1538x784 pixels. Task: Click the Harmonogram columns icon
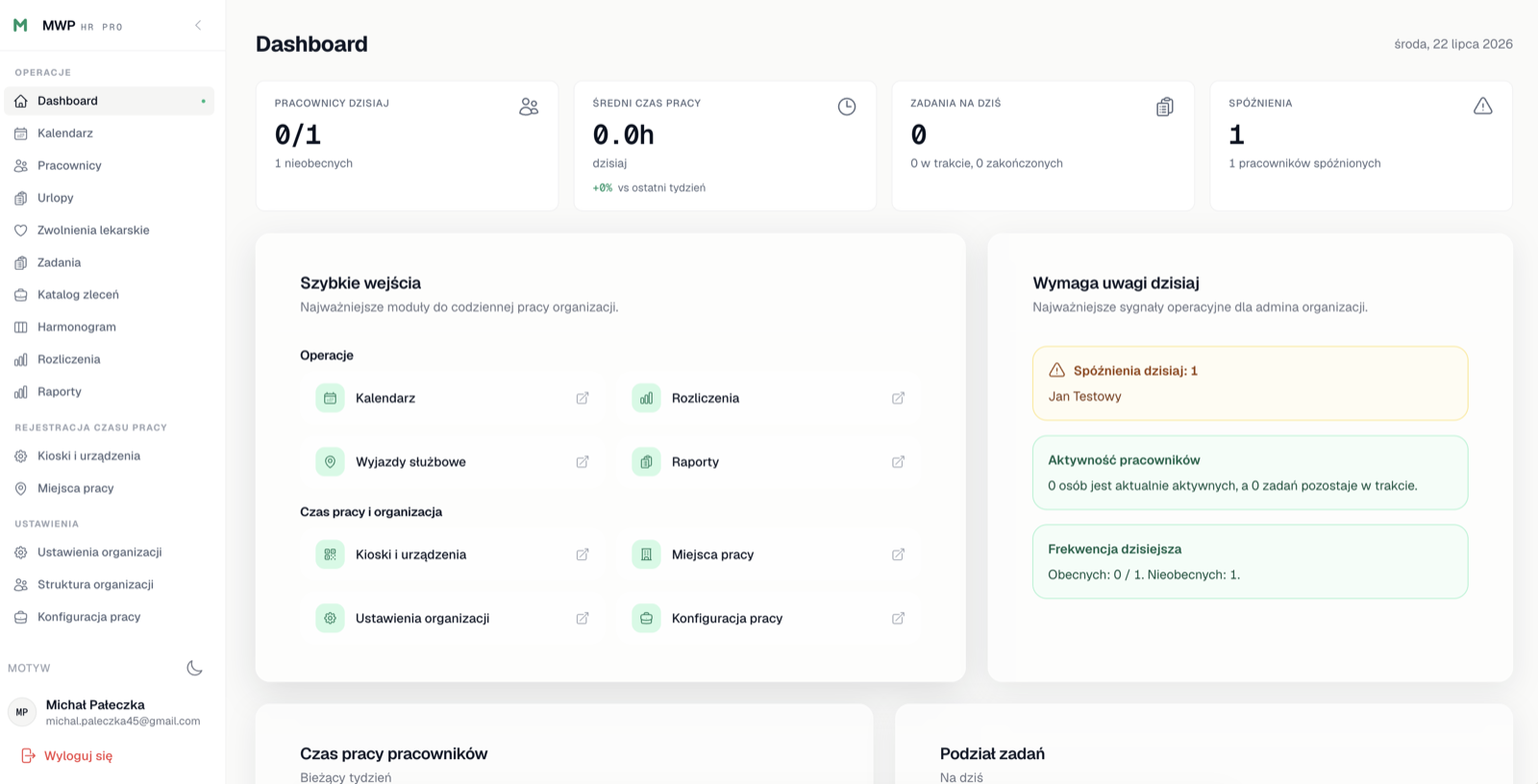[x=21, y=328]
